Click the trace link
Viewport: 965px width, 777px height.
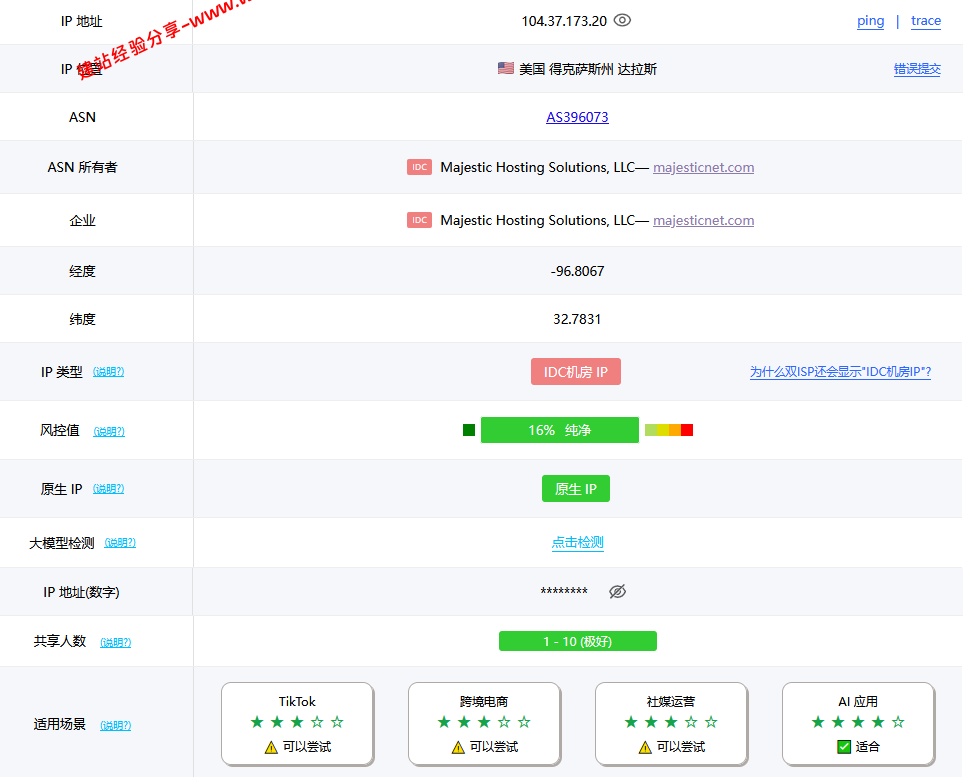point(926,21)
